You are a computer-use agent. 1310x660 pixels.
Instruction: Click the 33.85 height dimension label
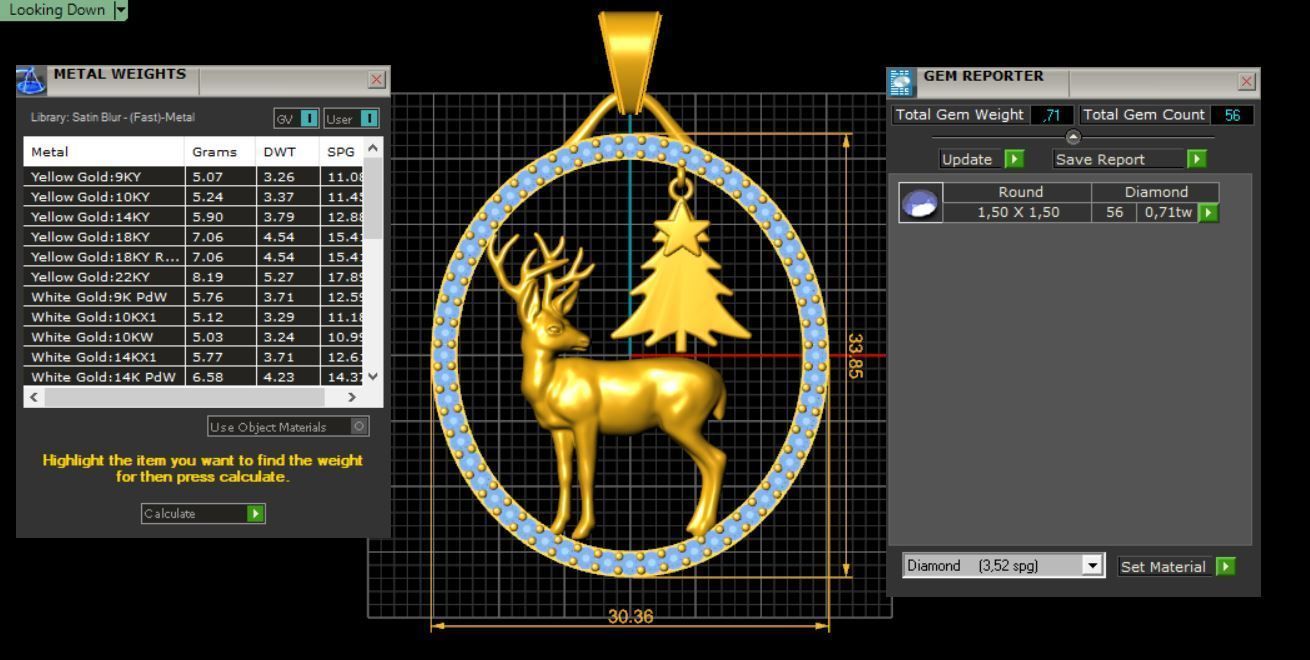click(x=854, y=355)
